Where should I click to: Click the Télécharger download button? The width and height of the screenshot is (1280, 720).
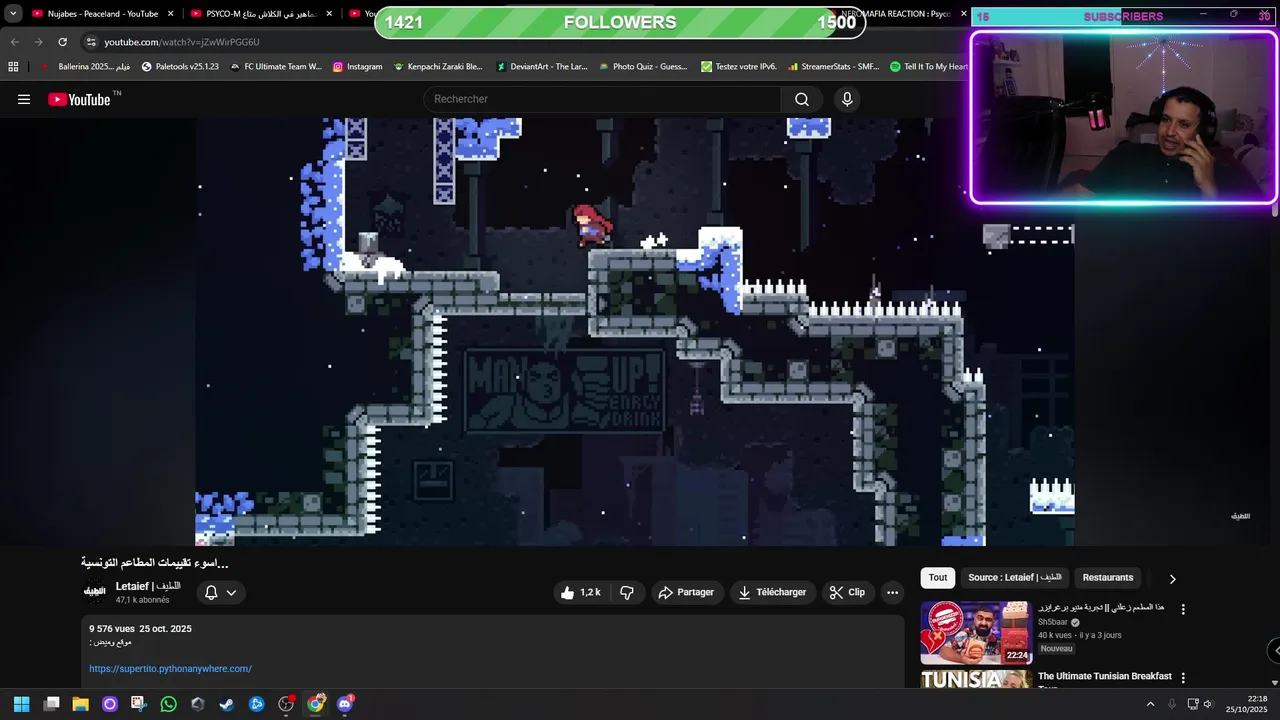click(772, 592)
